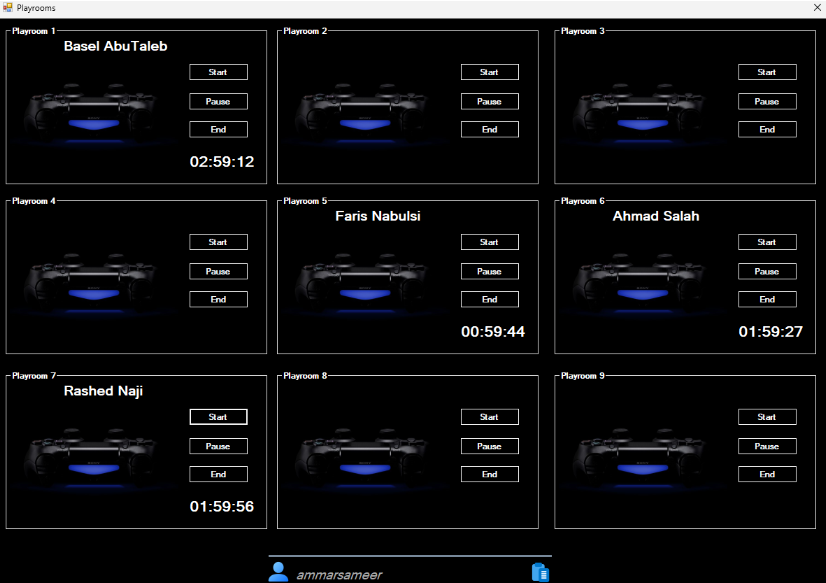End the Playroom 4 session

pyautogui.click(x=218, y=300)
